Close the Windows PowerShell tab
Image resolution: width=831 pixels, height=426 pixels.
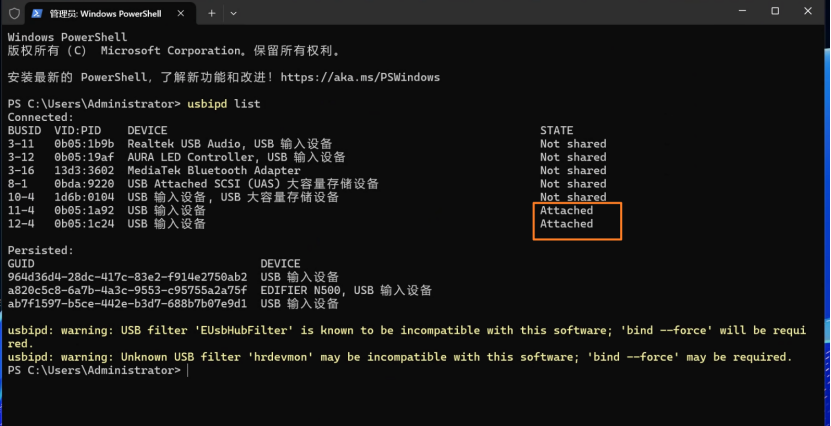tap(185, 13)
